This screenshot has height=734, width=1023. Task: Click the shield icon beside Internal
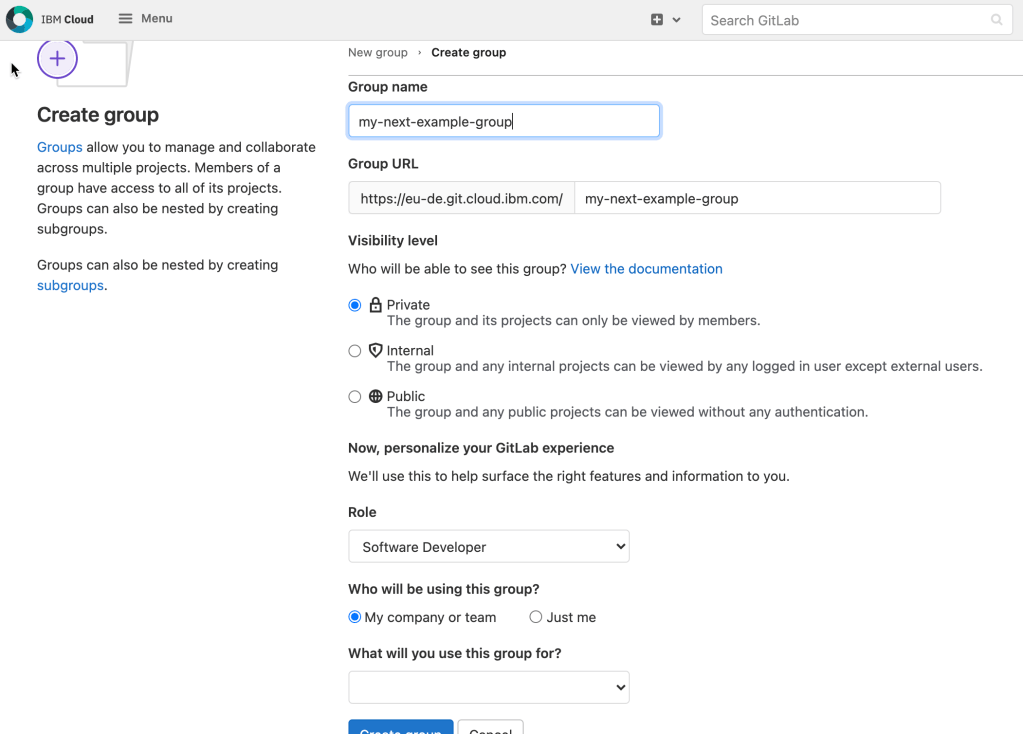(376, 351)
